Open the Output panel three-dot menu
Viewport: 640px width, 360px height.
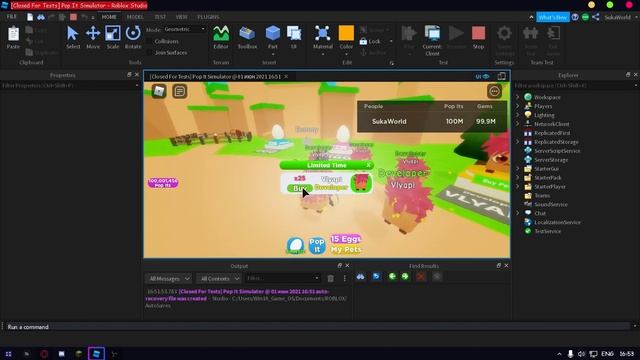coord(344,278)
